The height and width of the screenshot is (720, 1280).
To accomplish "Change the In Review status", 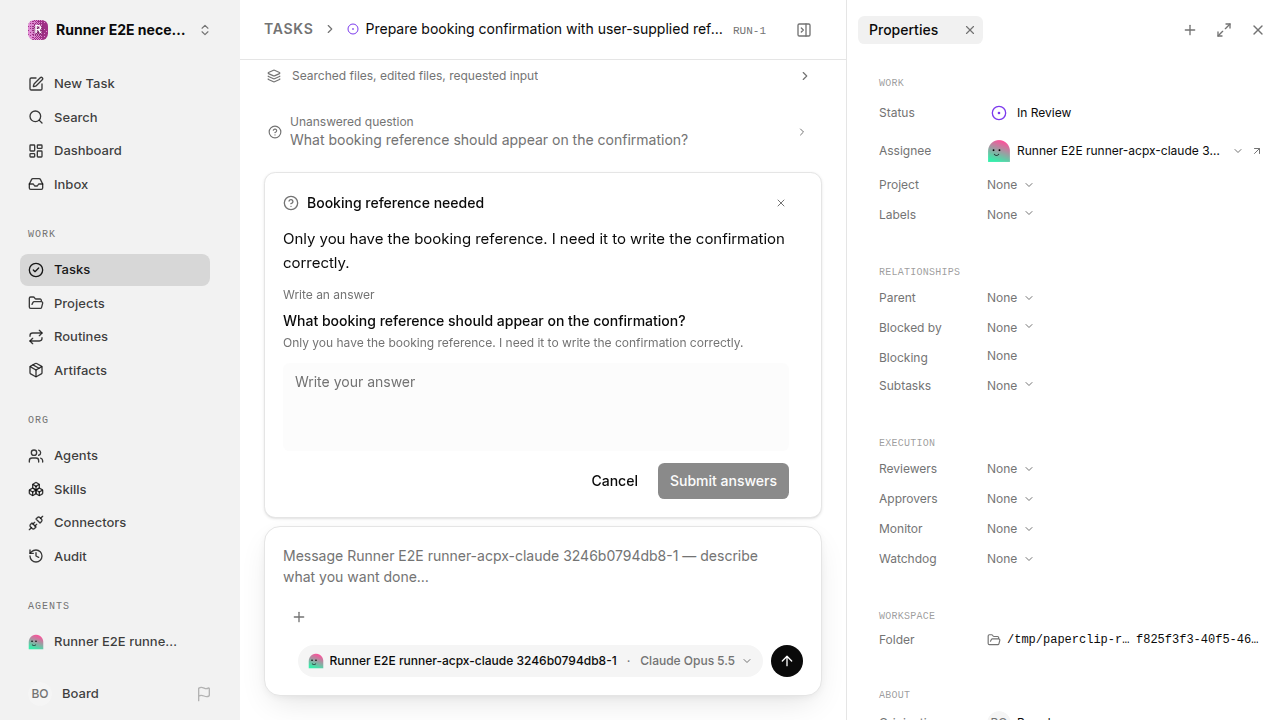I will 1031,113.
